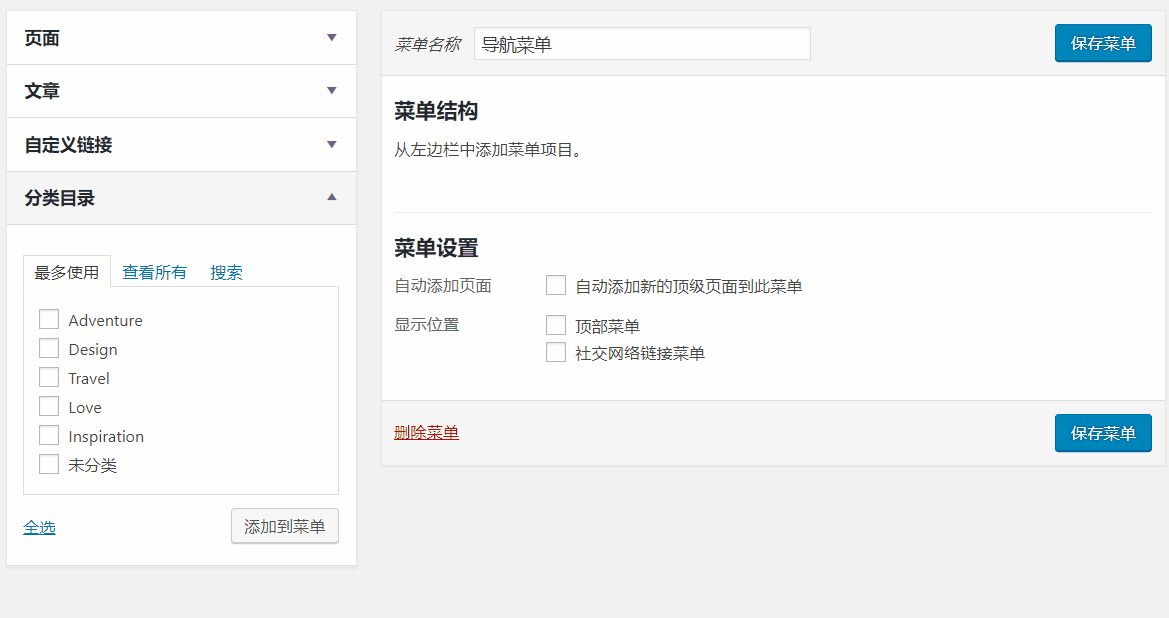Click the 删除菜单 link

427,432
